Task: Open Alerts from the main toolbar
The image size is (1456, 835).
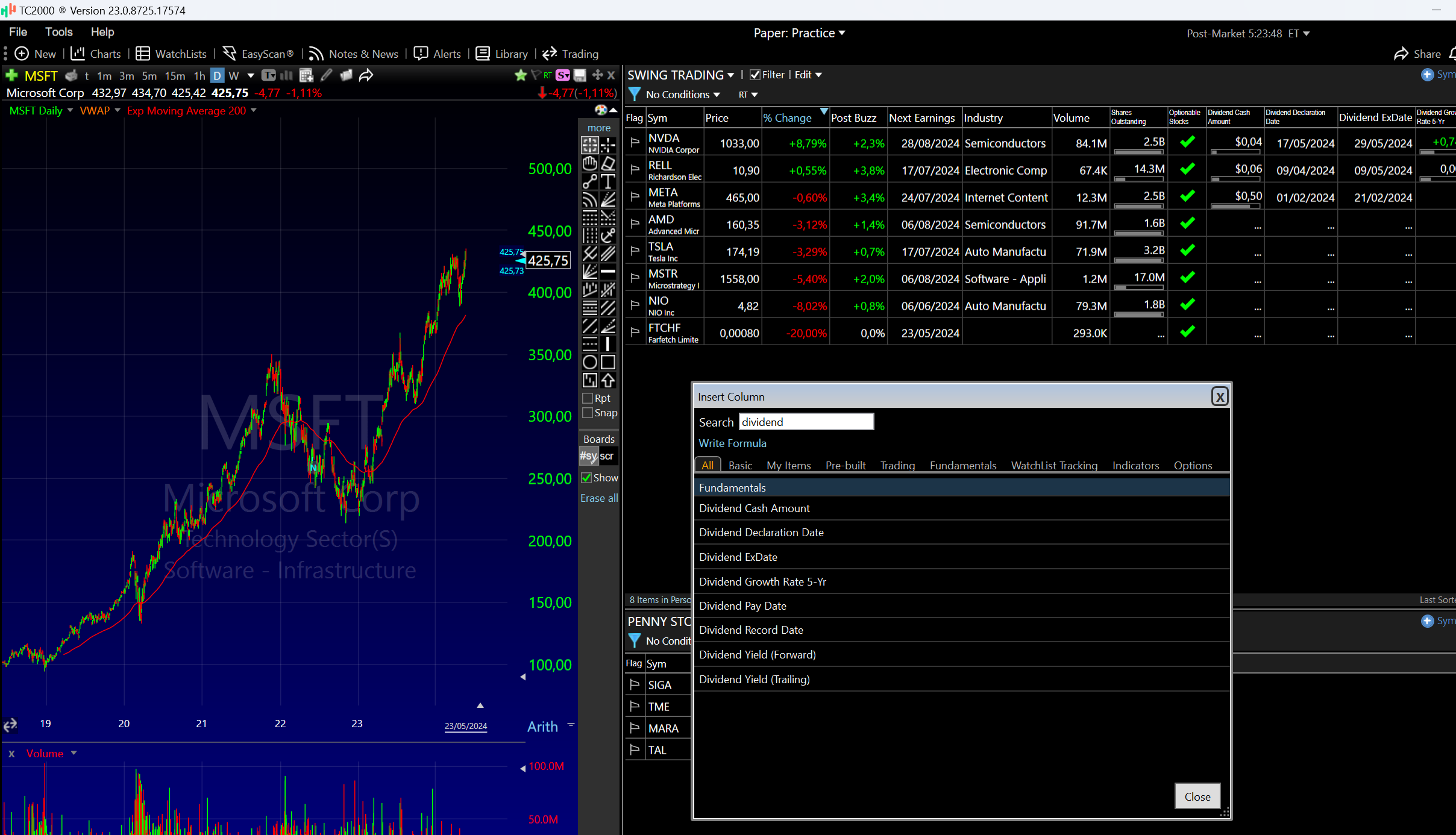Action: point(438,54)
